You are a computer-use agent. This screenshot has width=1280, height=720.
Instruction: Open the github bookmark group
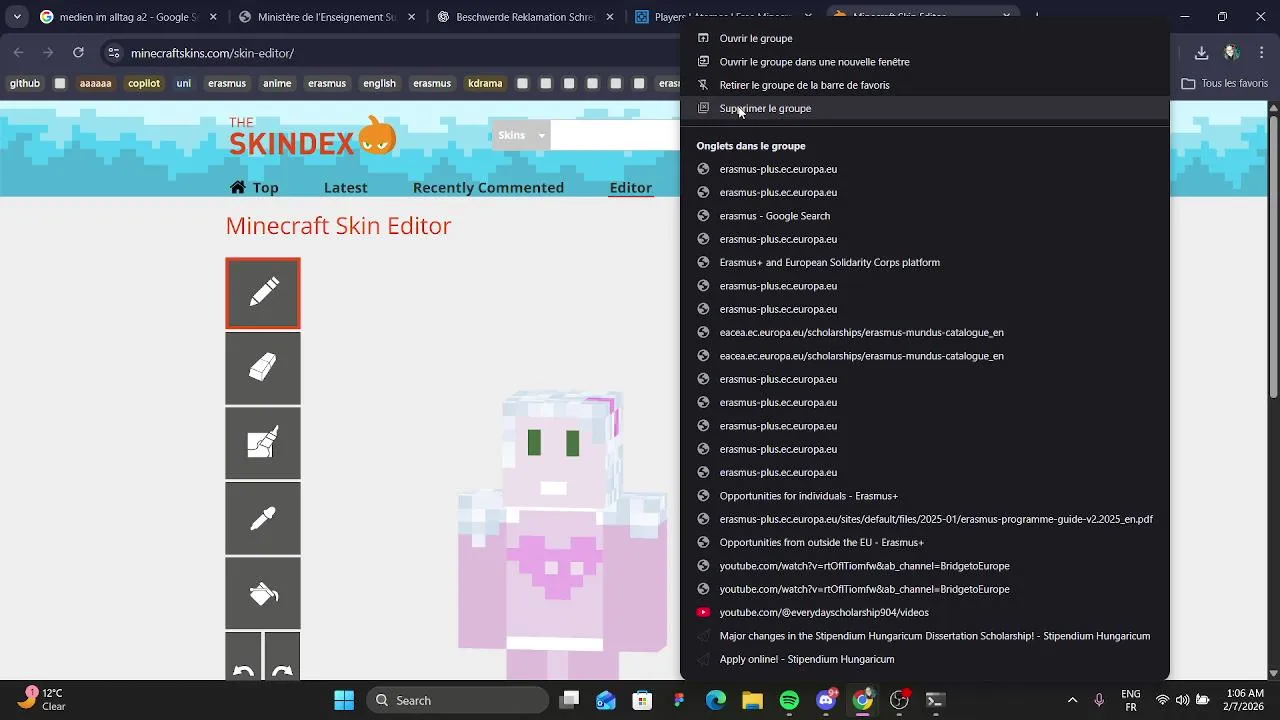(25, 84)
